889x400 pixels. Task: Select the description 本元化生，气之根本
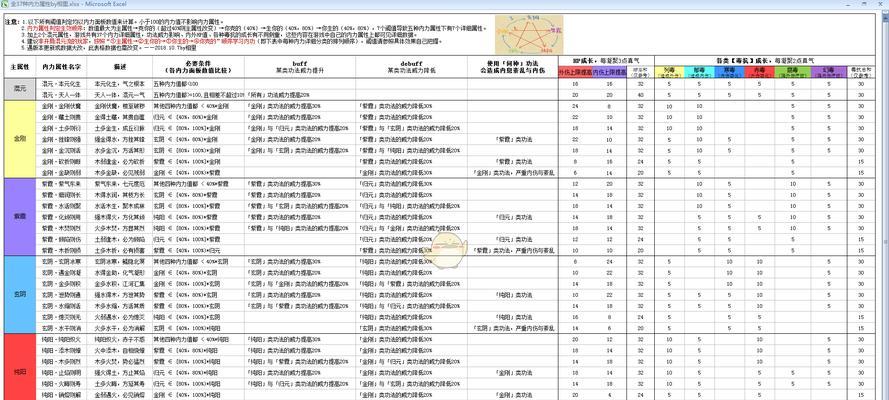(x=119, y=84)
